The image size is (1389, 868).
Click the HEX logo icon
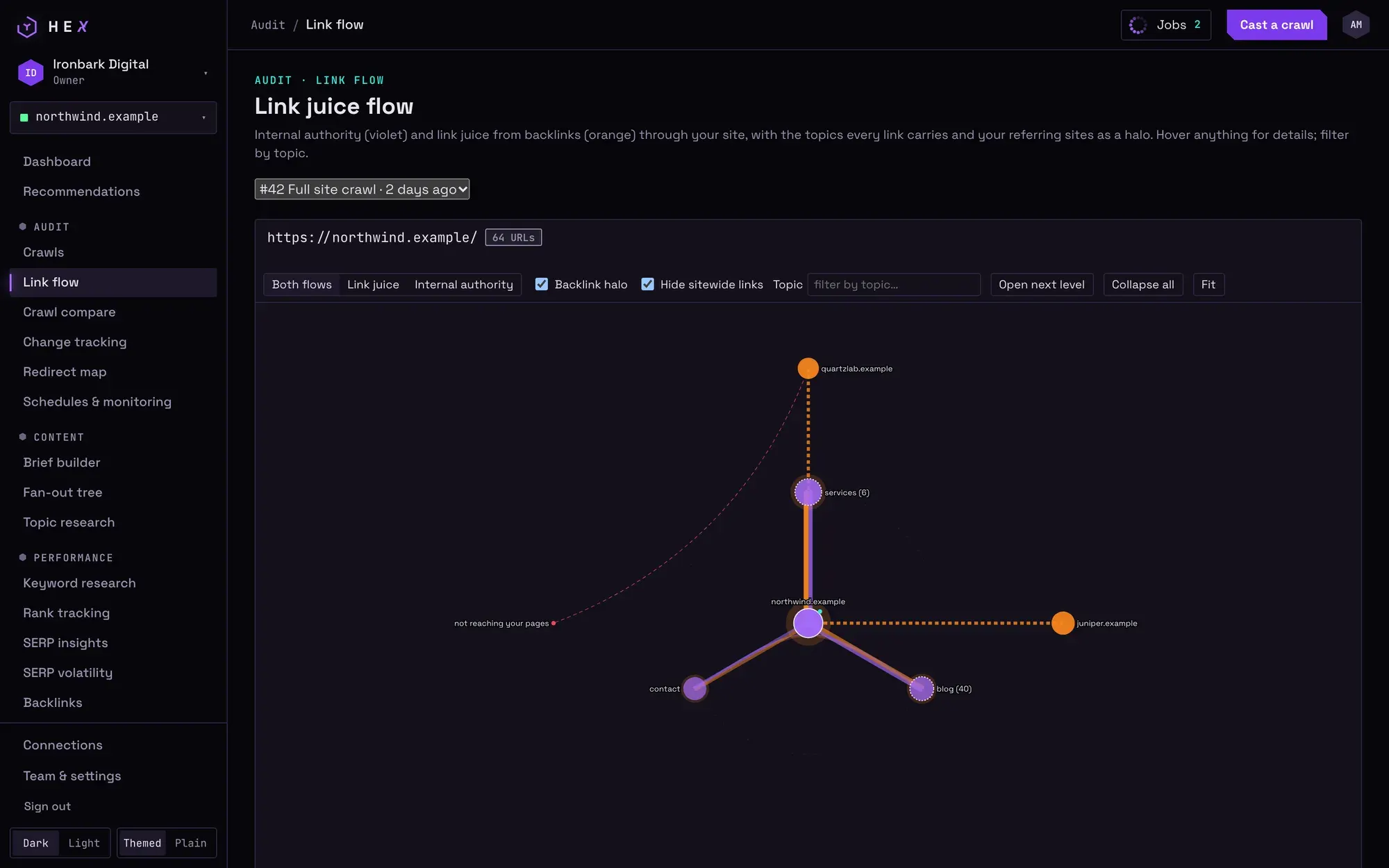(27, 26)
